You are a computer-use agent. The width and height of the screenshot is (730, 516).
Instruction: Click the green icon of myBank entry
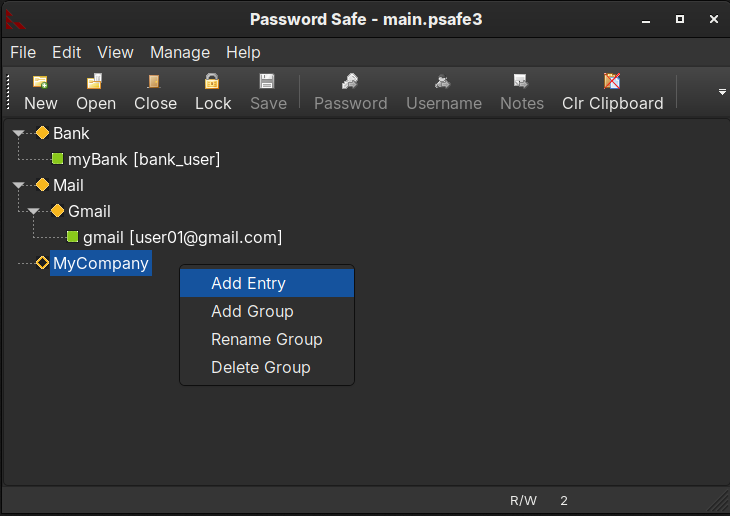point(57,159)
